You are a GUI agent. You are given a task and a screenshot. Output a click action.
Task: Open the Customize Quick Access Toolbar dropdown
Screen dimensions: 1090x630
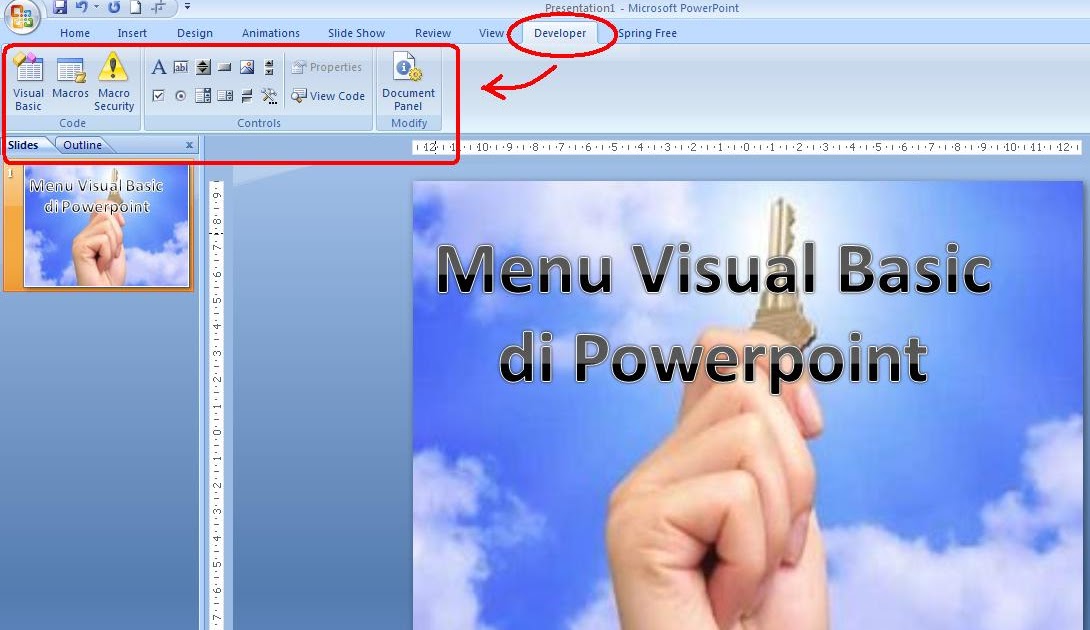pyautogui.click(x=187, y=8)
